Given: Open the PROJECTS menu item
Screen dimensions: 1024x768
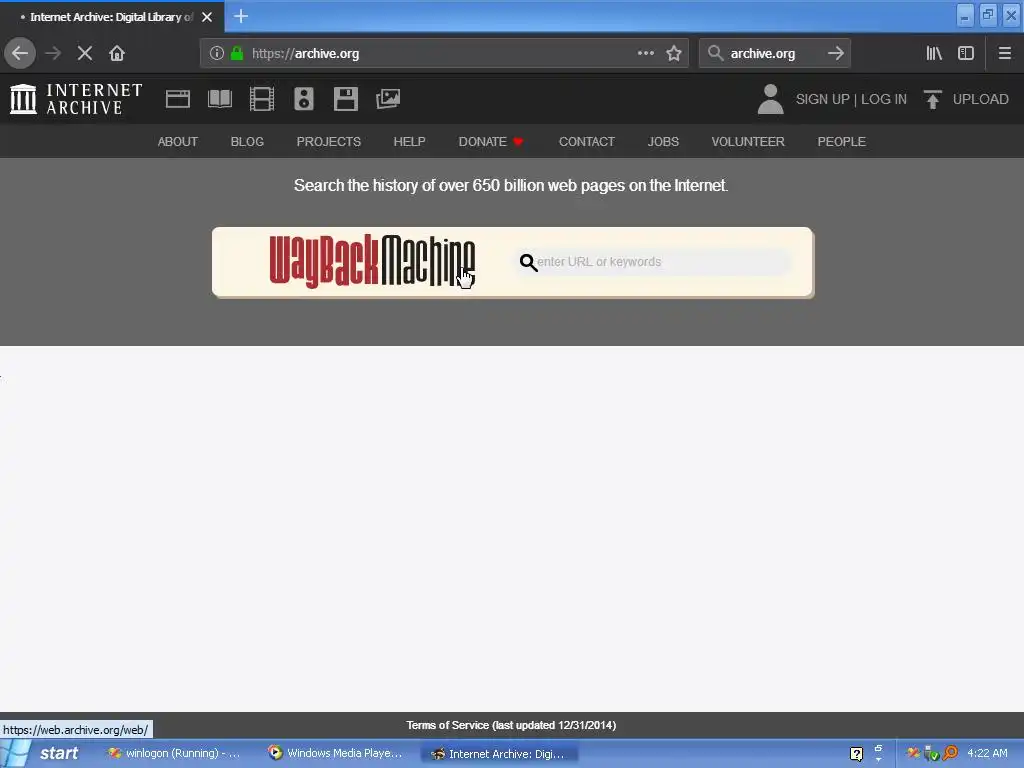Looking at the screenshot, I should [328, 142].
